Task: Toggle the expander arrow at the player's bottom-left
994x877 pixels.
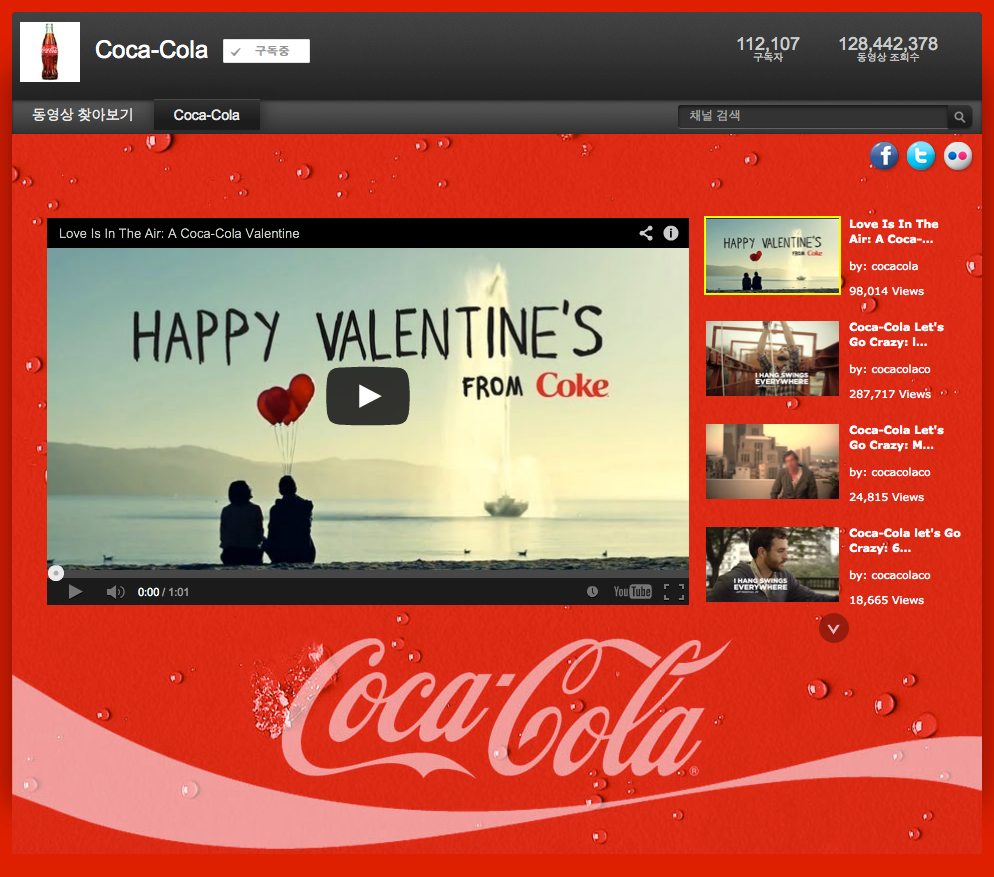Action: 56,573
